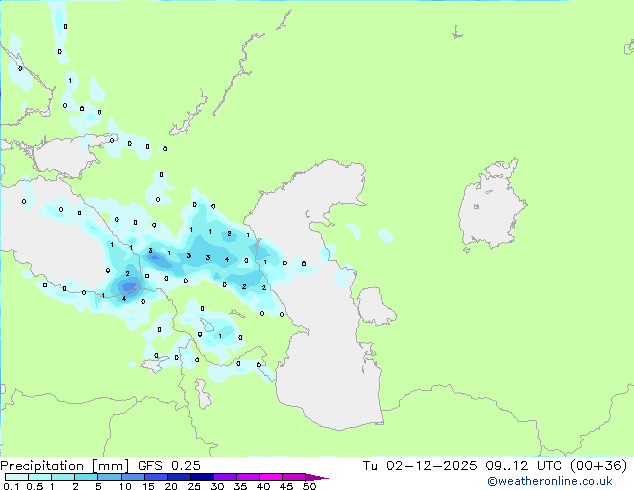Pick the 35–40 mm legend swatch
Image resolution: width=634 pixels, height=490 pixels.
(248, 477)
